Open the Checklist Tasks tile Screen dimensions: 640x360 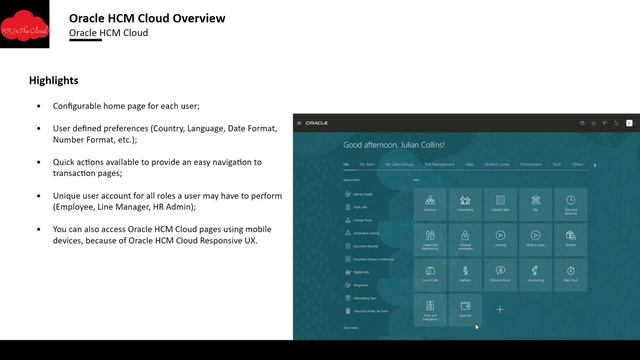[500, 204]
